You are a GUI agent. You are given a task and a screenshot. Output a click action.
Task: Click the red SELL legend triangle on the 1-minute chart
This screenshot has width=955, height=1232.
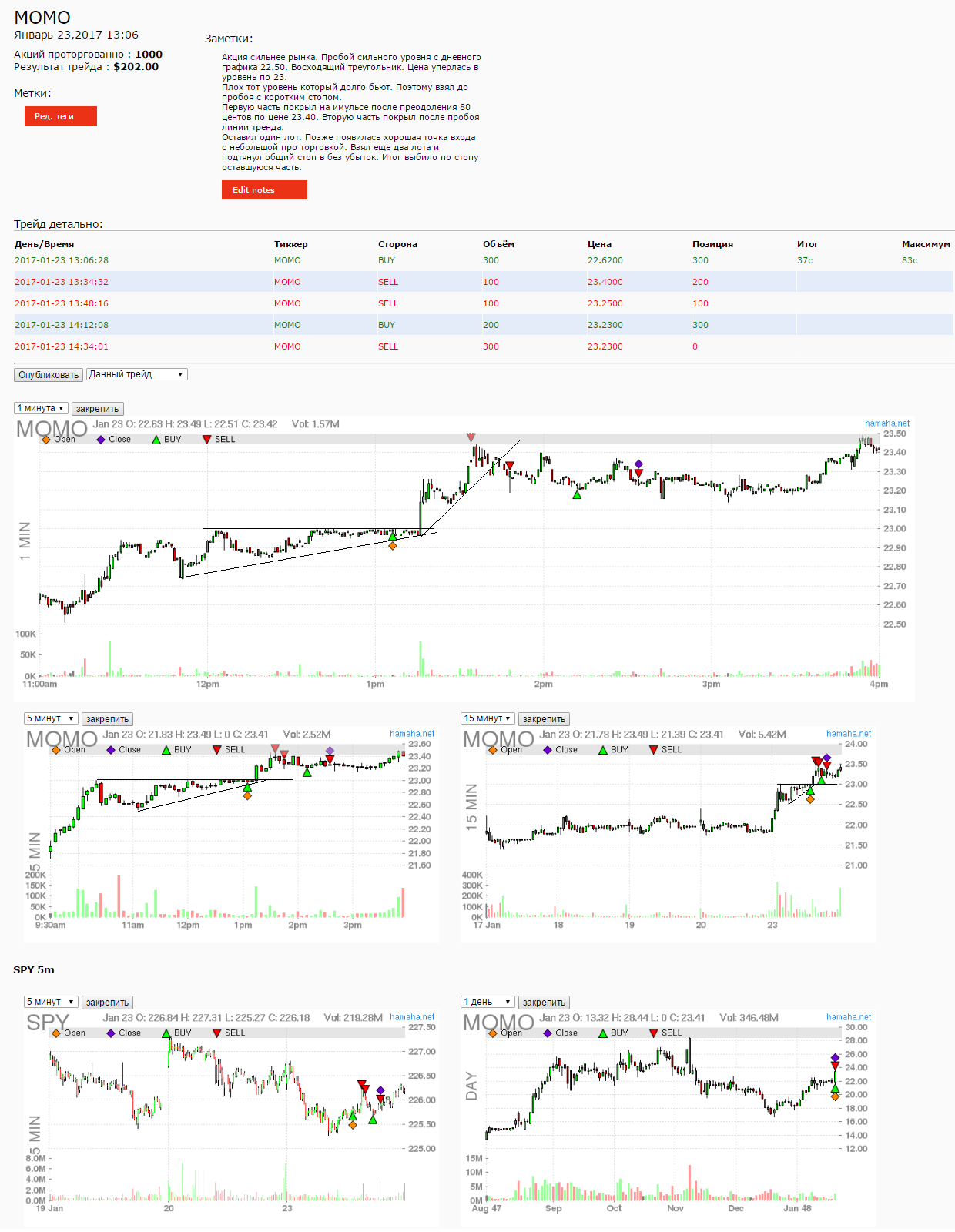tap(206, 440)
